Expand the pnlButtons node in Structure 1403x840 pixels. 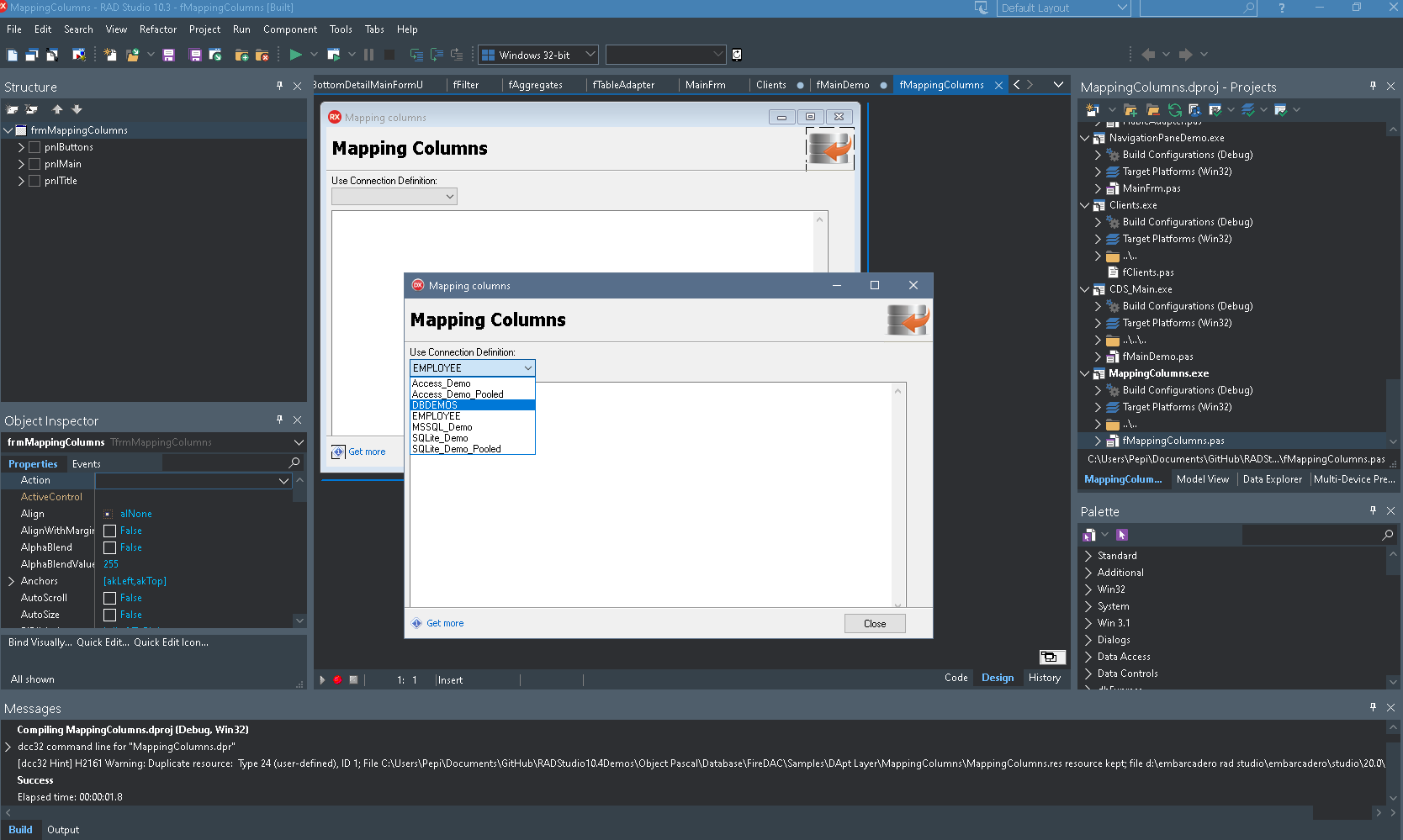[x=21, y=147]
